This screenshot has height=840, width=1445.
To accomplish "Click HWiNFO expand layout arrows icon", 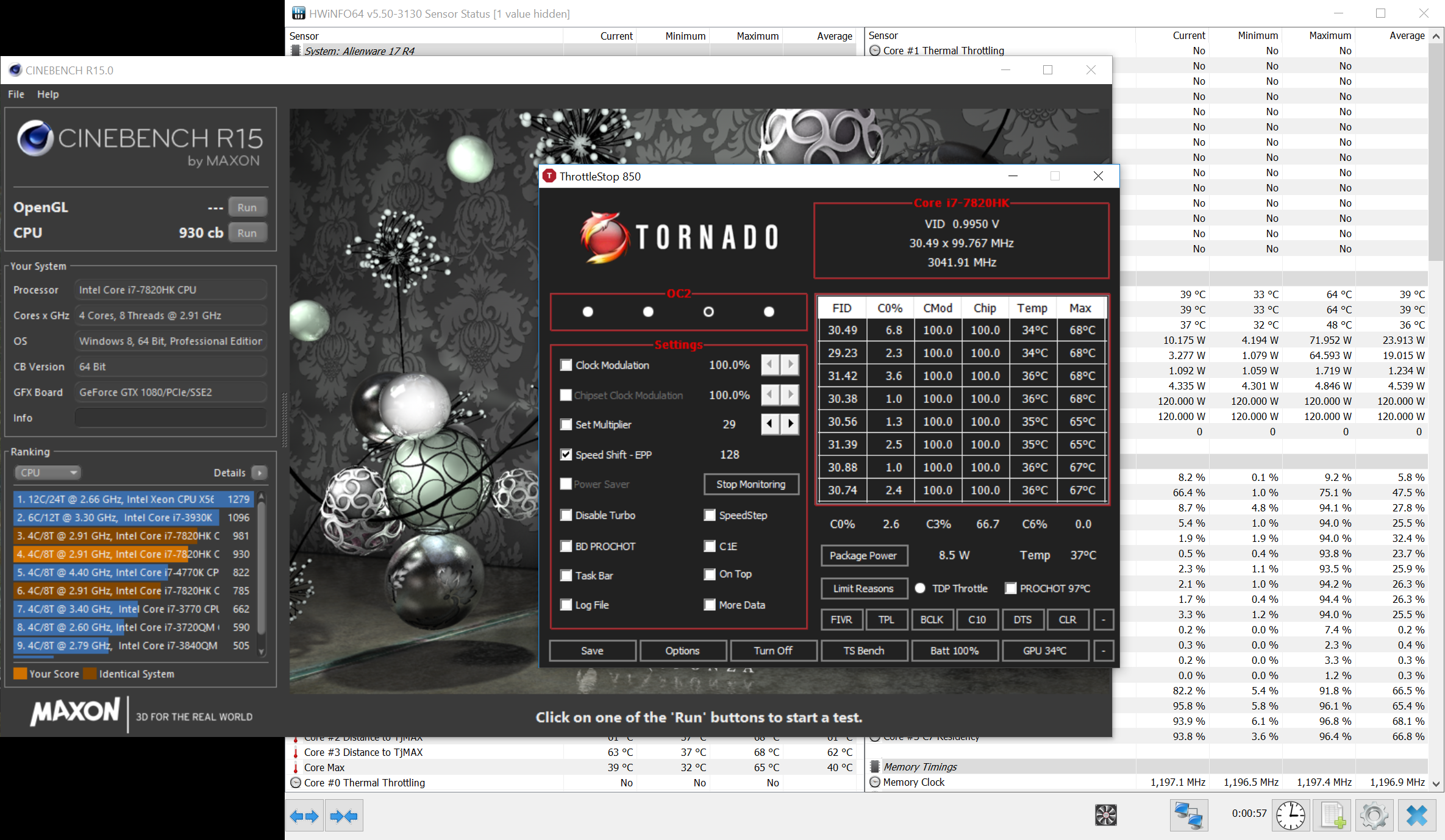I will pyautogui.click(x=304, y=816).
